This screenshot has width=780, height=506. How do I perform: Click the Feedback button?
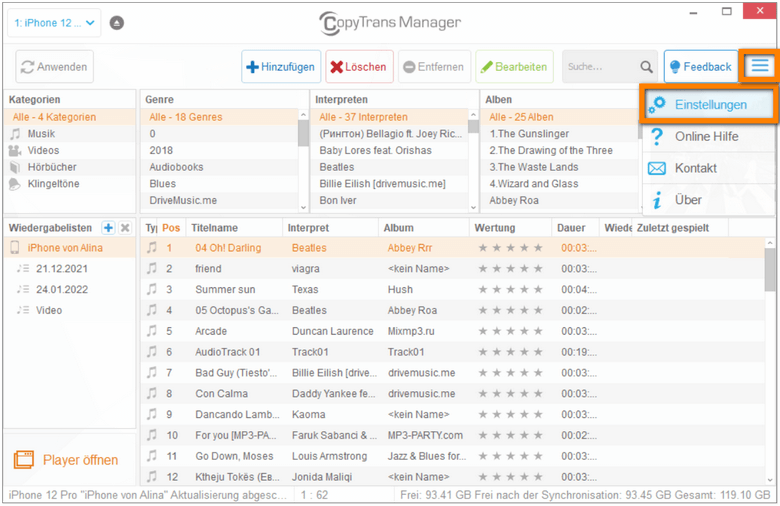[701, 67]
